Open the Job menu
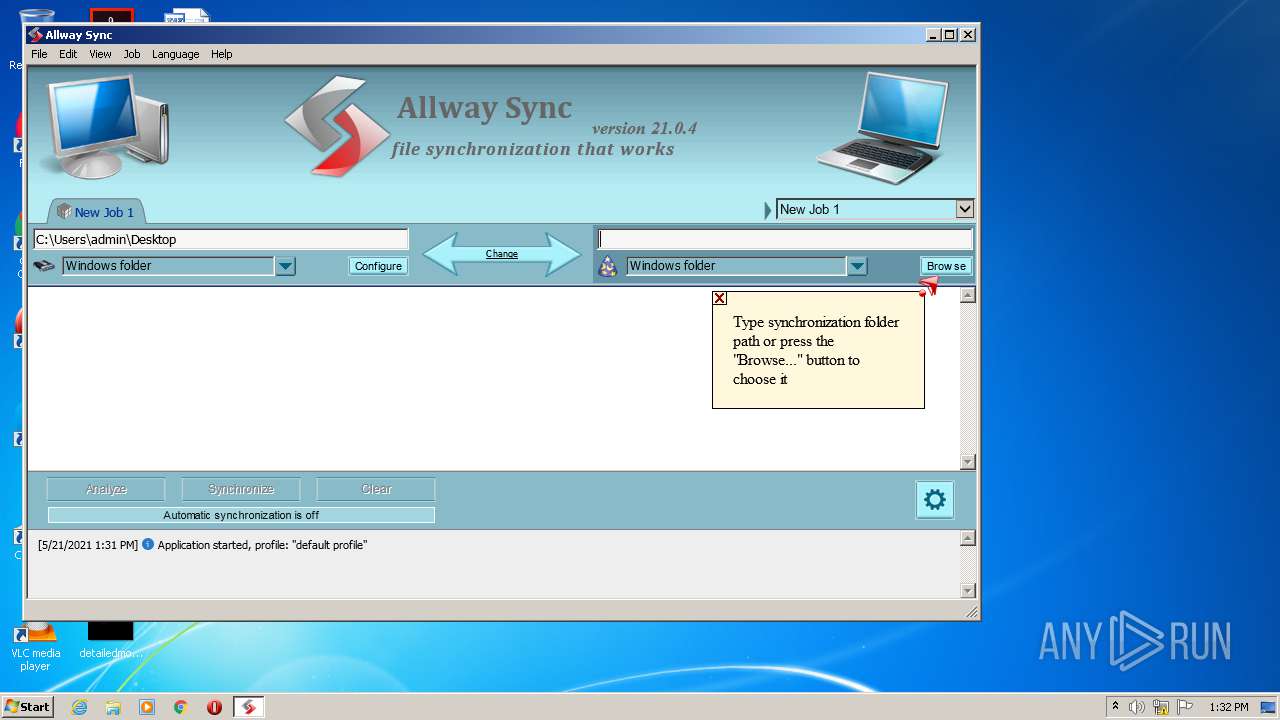Screen dimensions: 1280x720 [132, 54]
